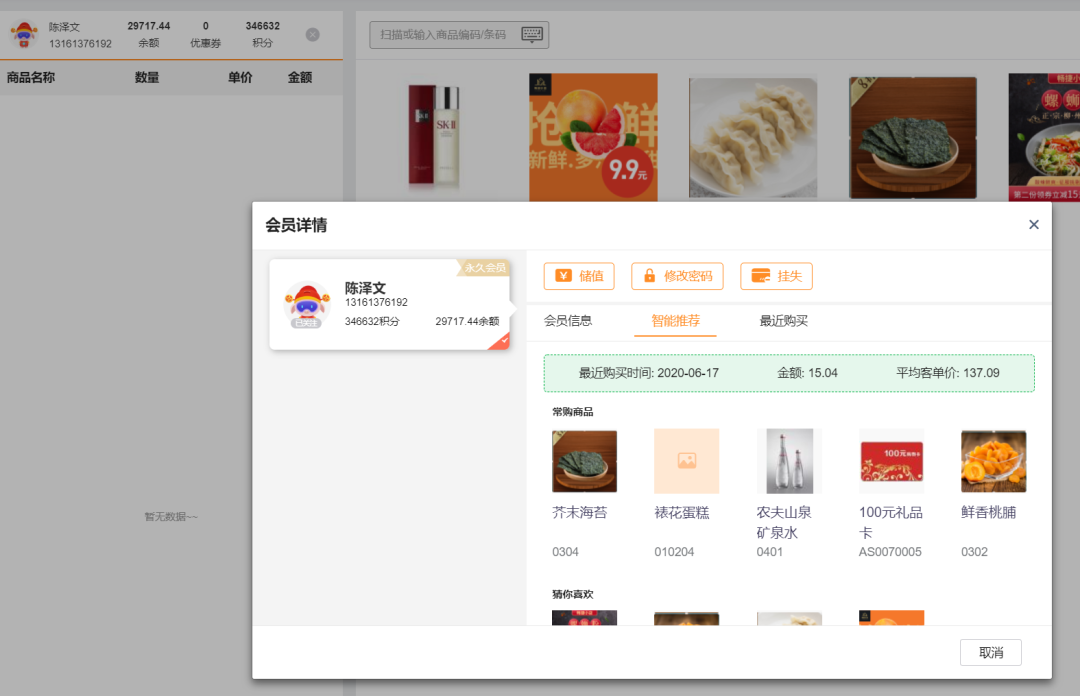Switch to the 最近购买 tab
Image resolution: width=1080 pixels, height=696 pixels.
[783, 320]
